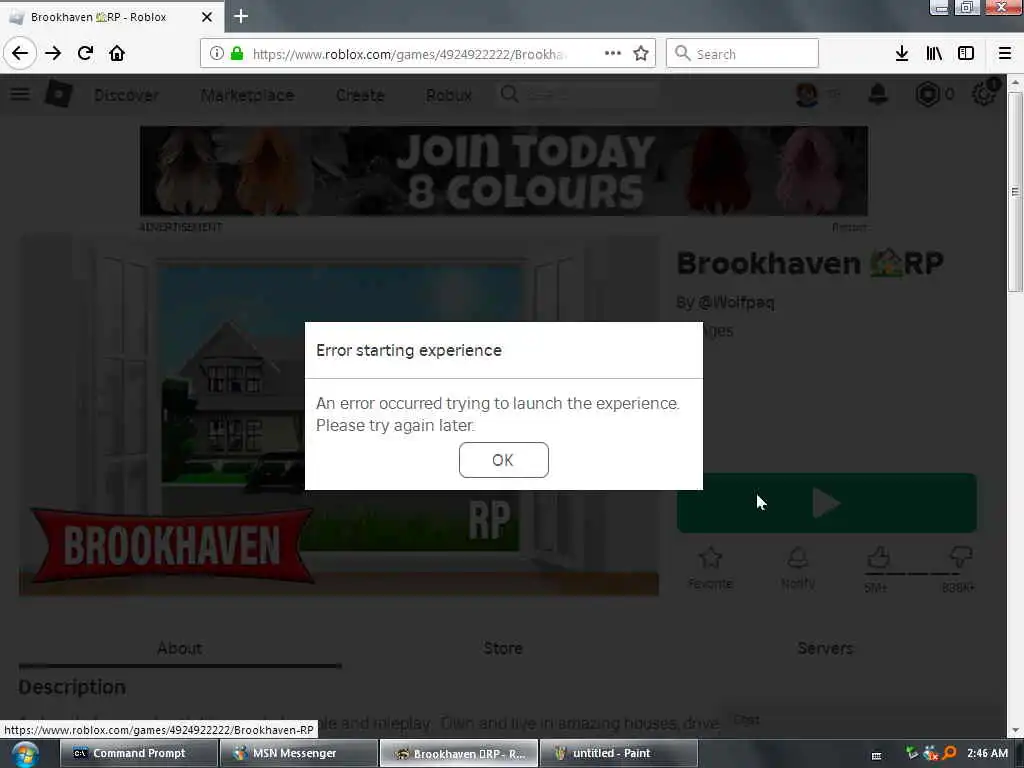This screenshot has height=768, width=1024.
Task: Click the Brookhaven game thumbnail image
Action: coord(339,416)
